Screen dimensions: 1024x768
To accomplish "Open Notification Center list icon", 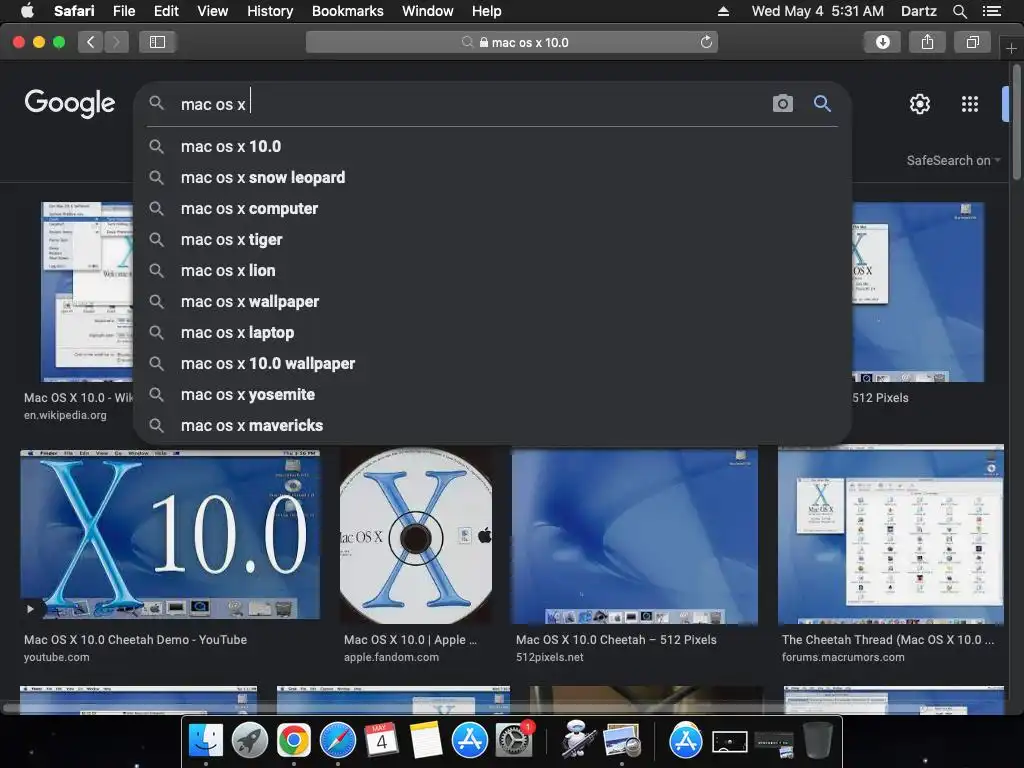I will tap(991, 11).
